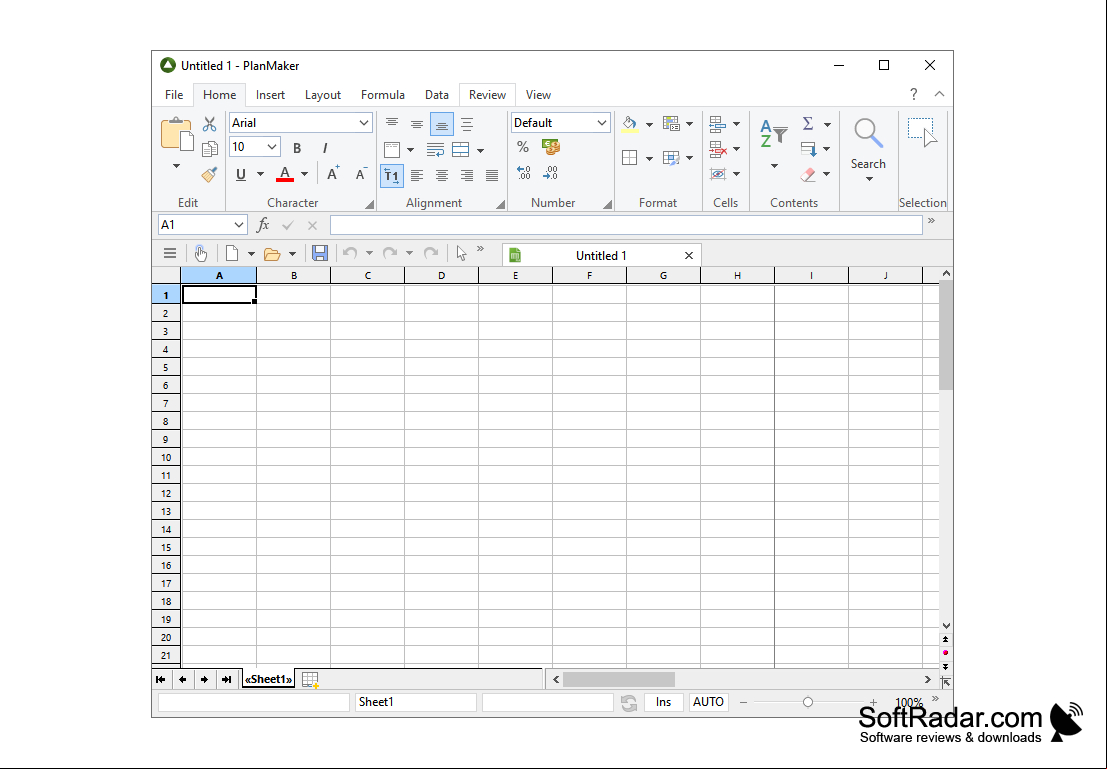Expand the AutoSum dropdown arrow

827,124
